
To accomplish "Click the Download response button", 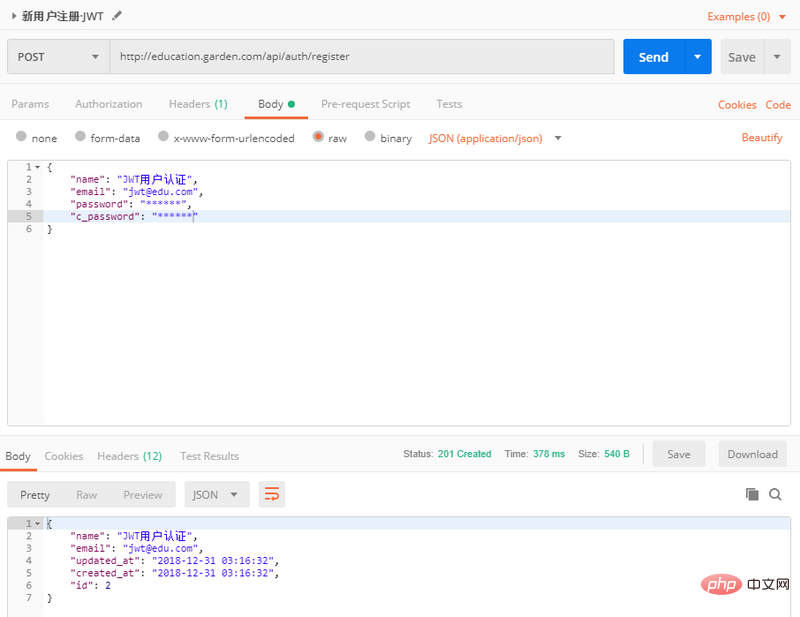I will 753,454.
